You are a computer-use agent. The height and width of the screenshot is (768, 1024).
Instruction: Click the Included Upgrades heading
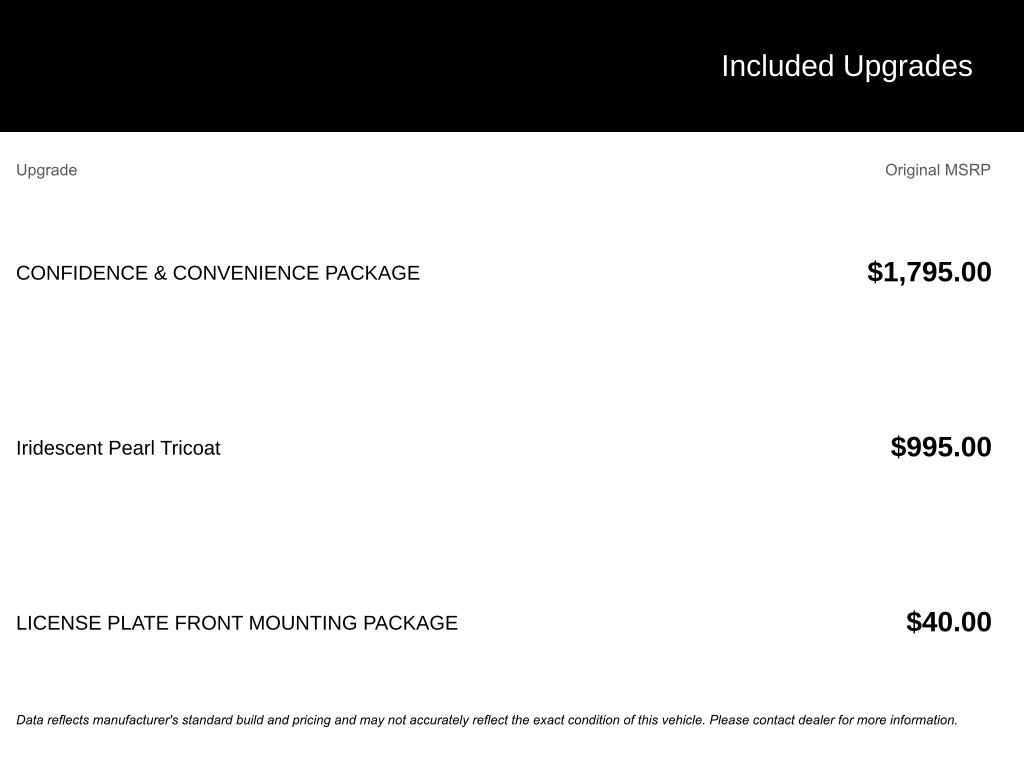click(x=846, y=66)
